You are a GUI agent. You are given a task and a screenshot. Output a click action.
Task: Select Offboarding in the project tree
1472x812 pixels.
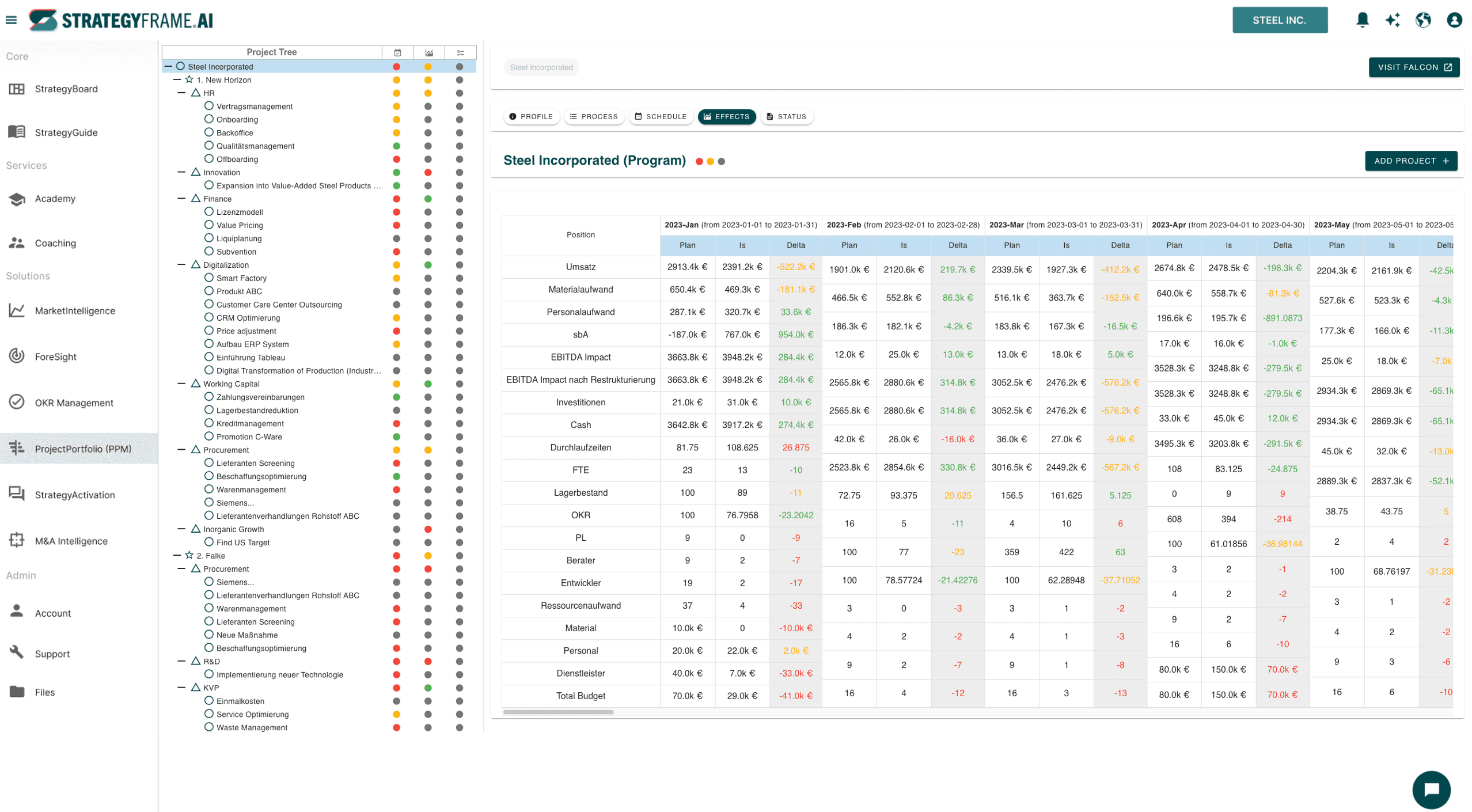(x=237, y=159)
